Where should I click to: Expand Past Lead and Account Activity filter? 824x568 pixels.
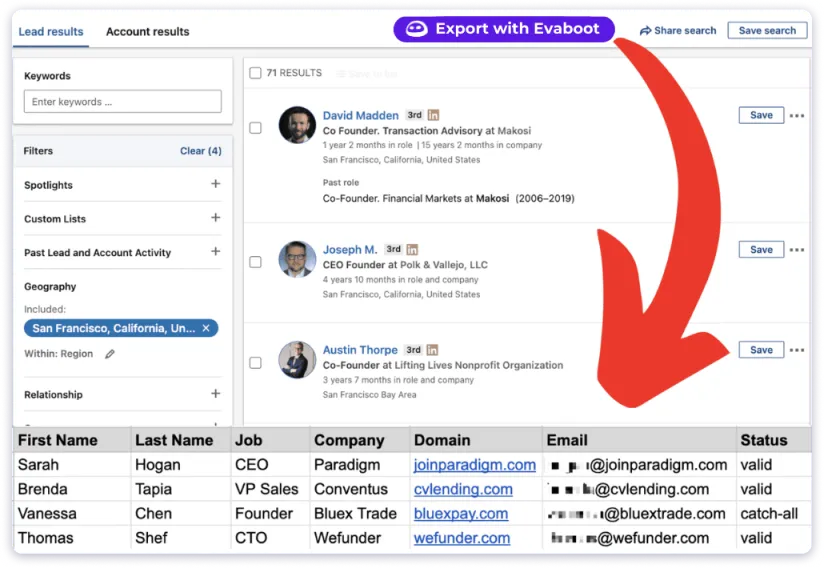(215, 251)
